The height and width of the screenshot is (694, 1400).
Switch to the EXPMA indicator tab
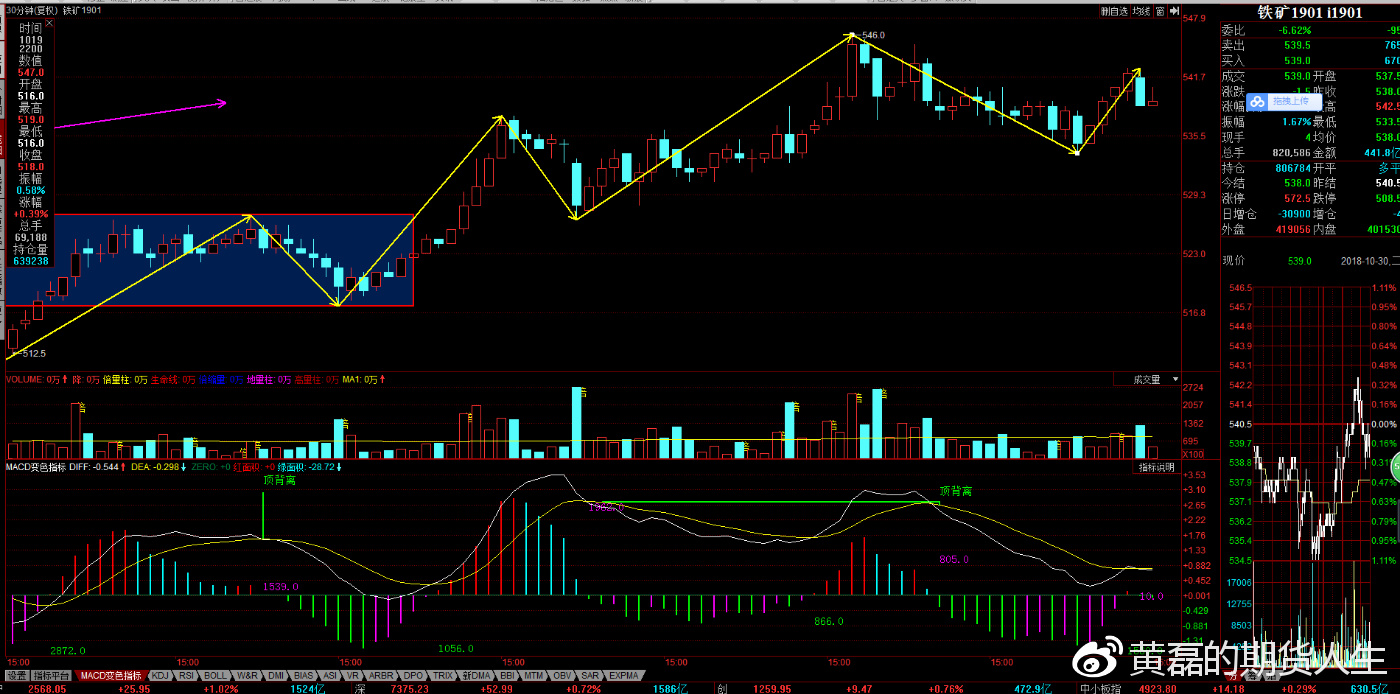pyautogui.click(x=624, y=675)
